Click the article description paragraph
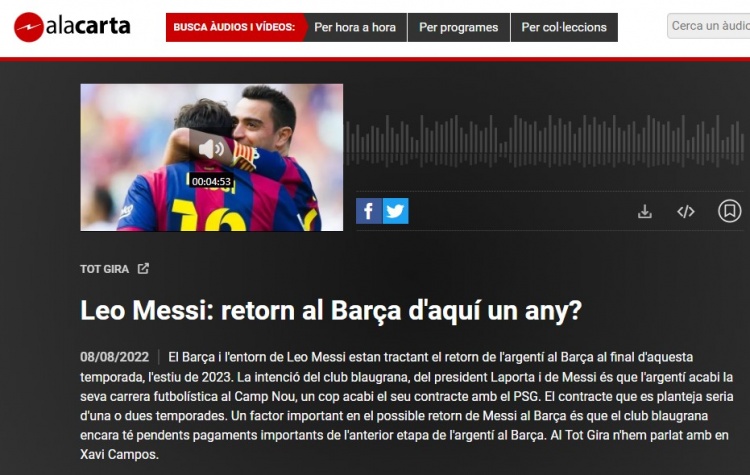Viewport: 750px width, 475px height. point(407,406)
